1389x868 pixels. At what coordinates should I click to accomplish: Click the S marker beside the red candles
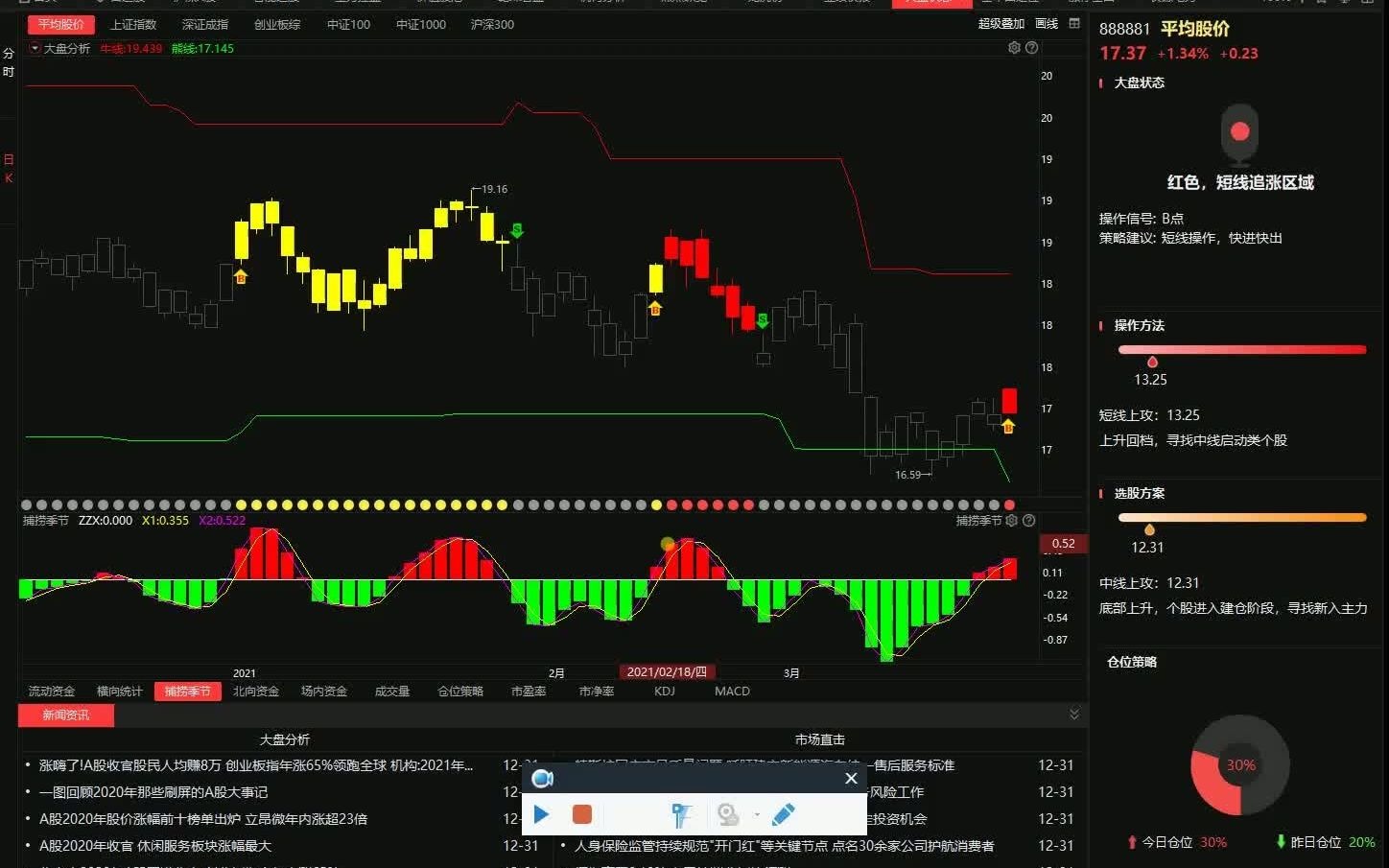pyautogui.click(x=763, y=320)
